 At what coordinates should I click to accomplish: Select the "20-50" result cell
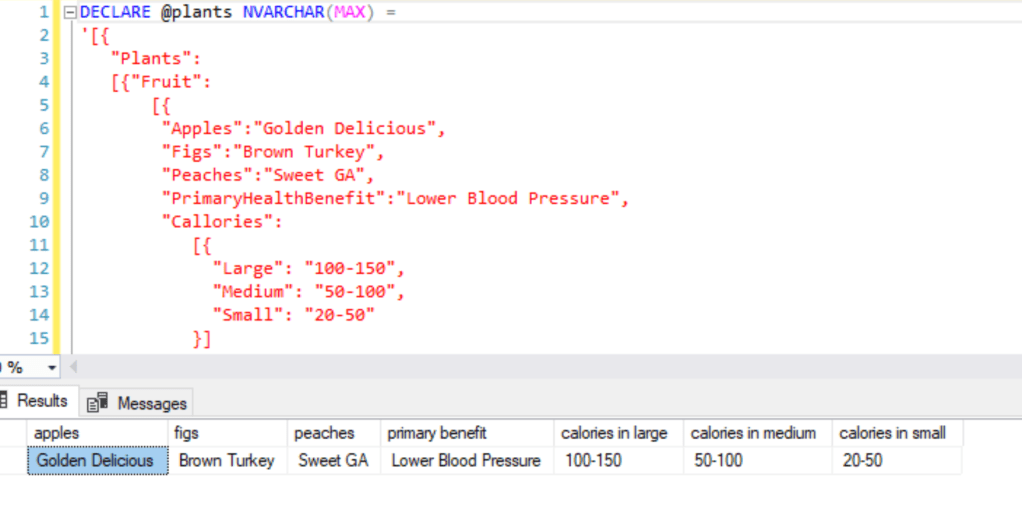click(x=864, y=461)
